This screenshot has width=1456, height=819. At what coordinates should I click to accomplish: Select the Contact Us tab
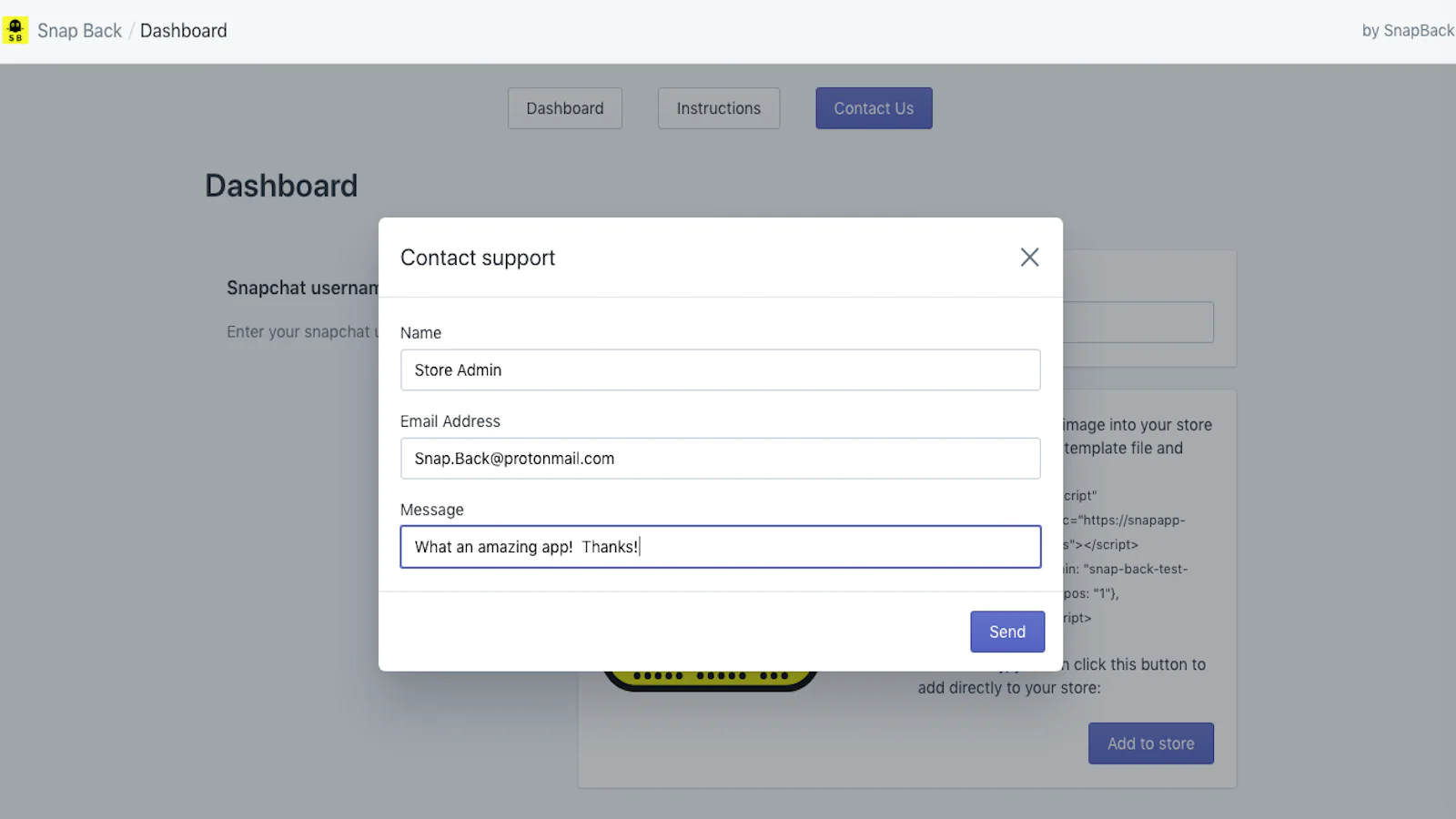(874, 108)
